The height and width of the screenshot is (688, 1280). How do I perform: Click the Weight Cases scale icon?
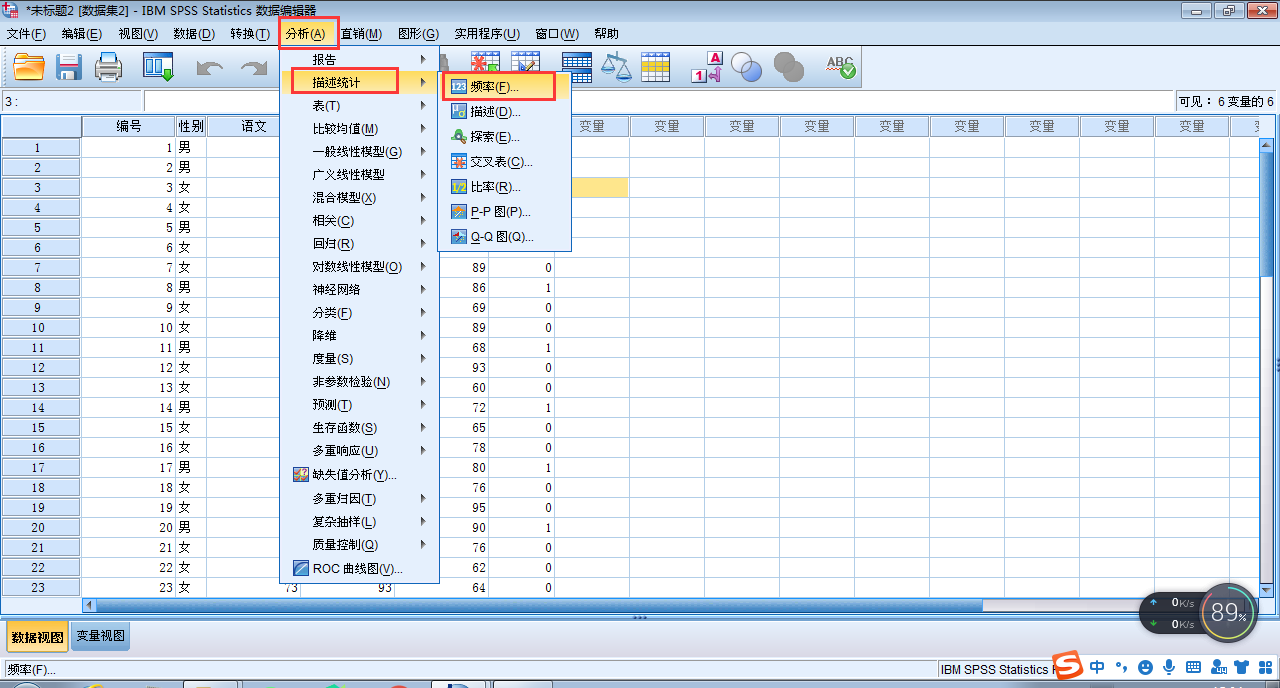point(616,68)
